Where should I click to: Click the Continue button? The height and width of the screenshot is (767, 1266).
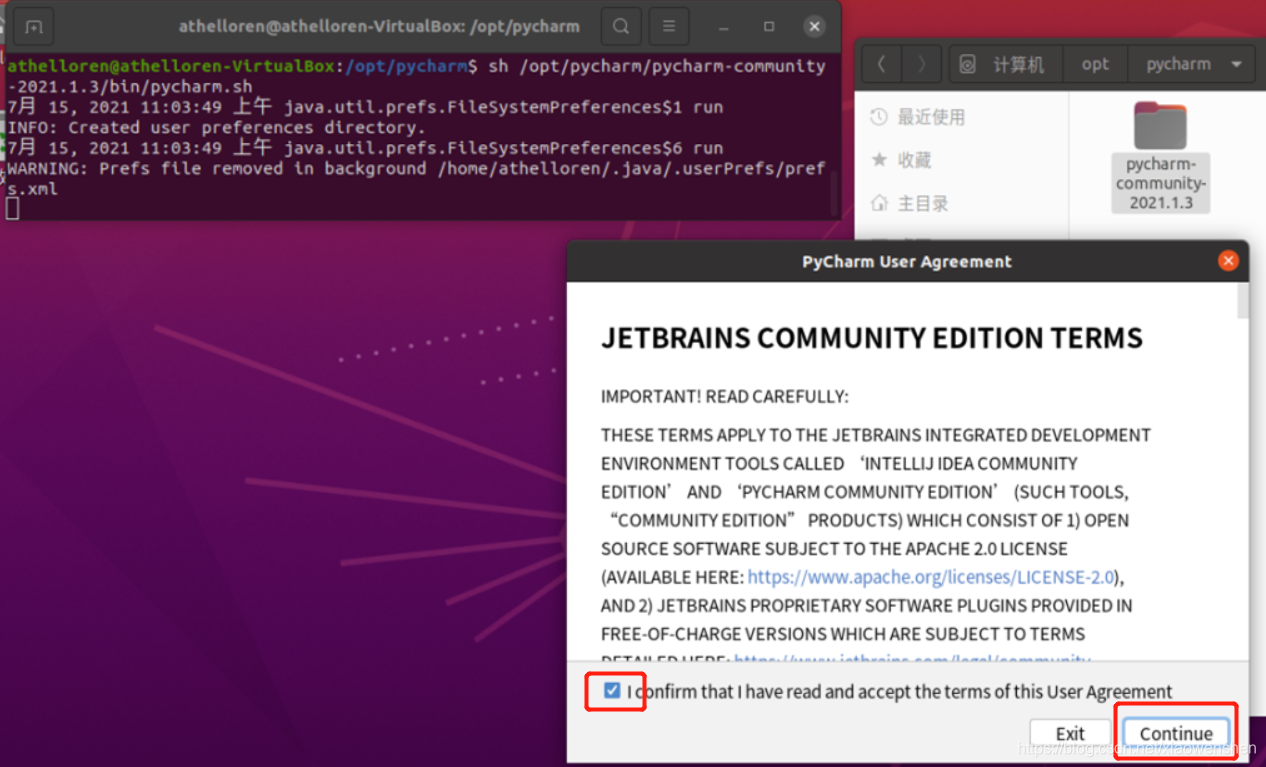[1176, 733]
